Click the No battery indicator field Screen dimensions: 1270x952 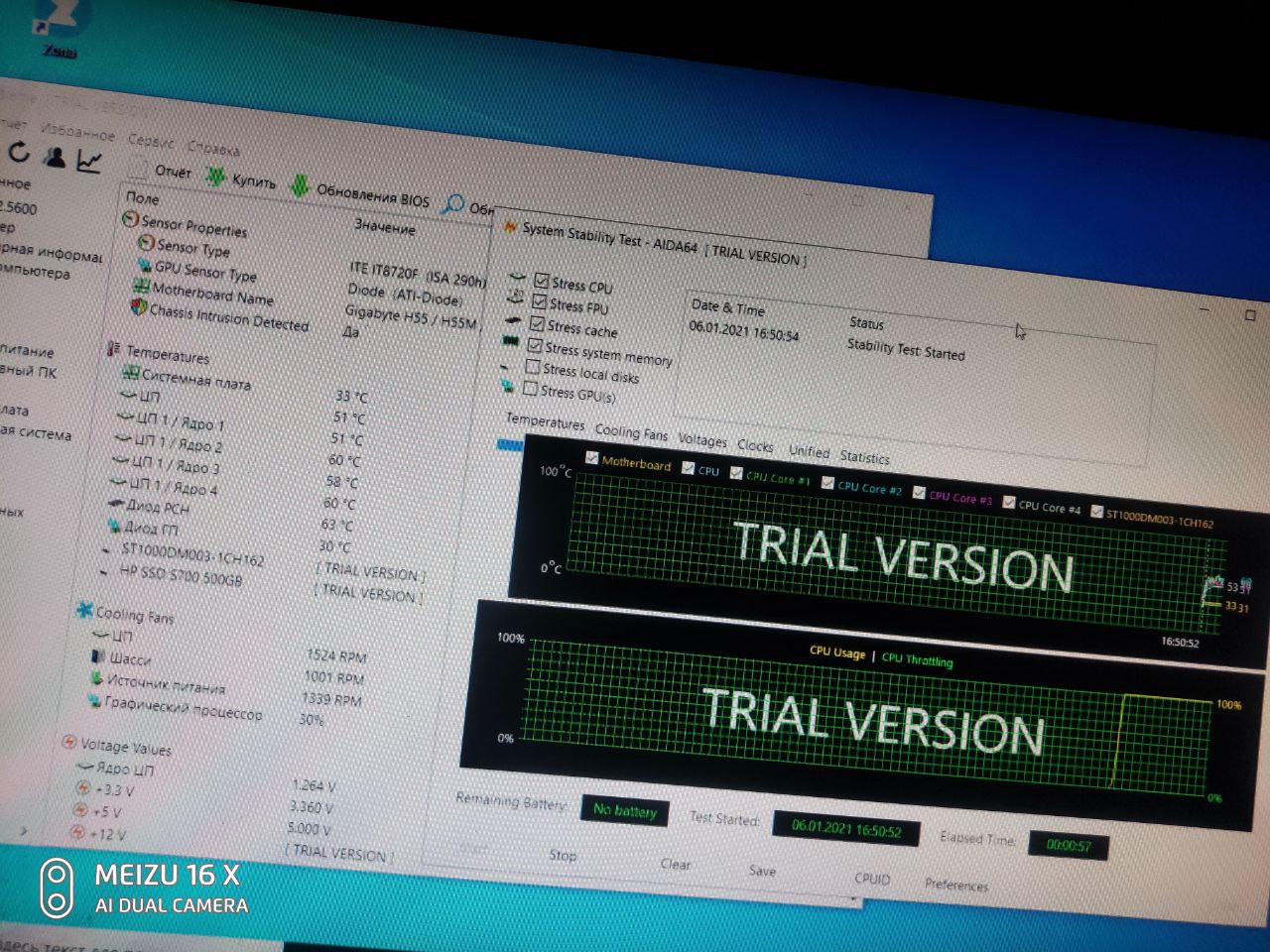coord(625,811)
